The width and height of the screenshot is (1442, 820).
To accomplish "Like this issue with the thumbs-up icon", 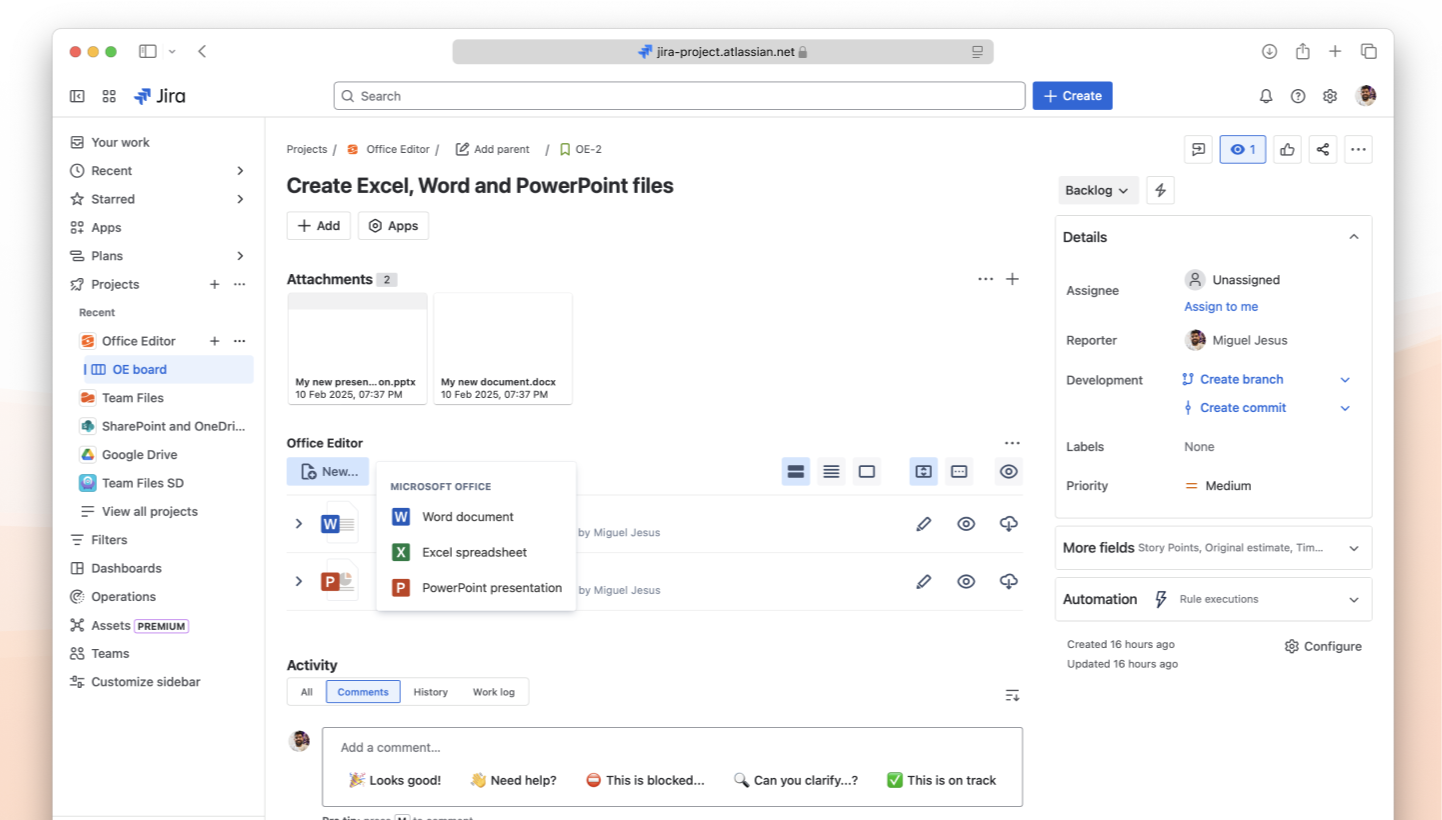I will (1287, 150).
